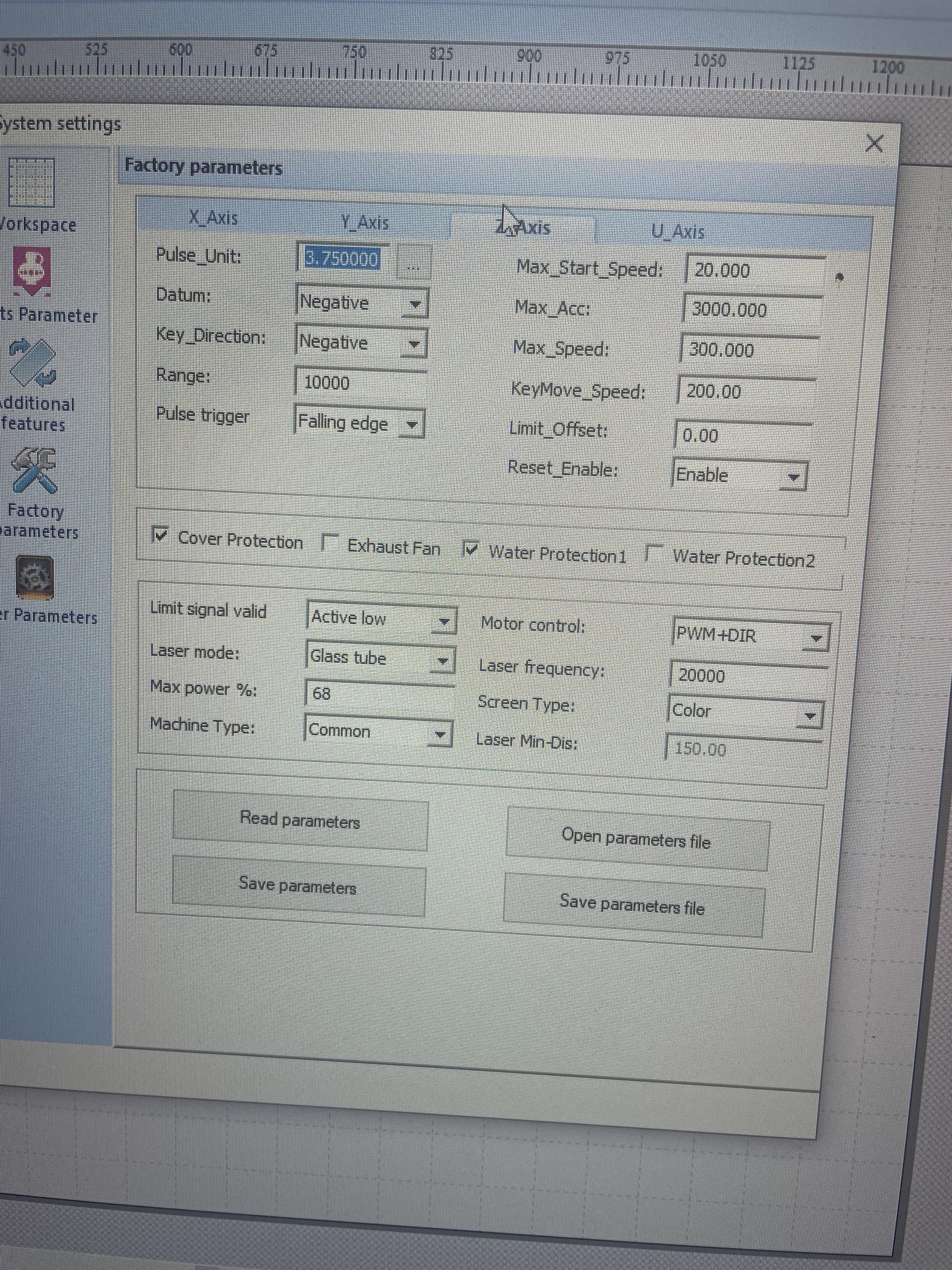Expand the Datum dropdown
The image size is (952, 1270).
[414, 305]
